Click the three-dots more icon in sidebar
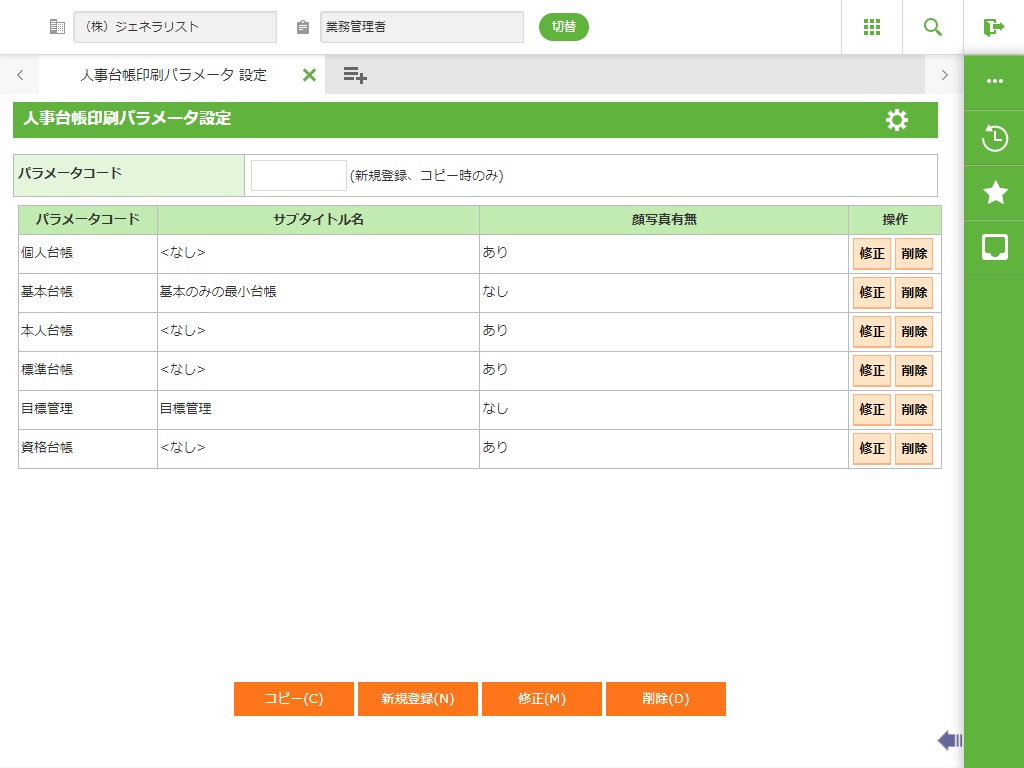The image size is (1024, 768). pos(994,81)
